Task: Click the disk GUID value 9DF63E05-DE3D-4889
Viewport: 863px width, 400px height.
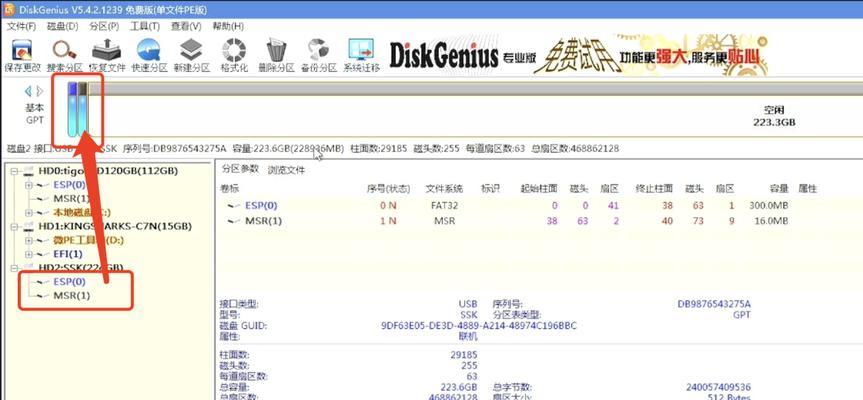Action: pos(479,326)
